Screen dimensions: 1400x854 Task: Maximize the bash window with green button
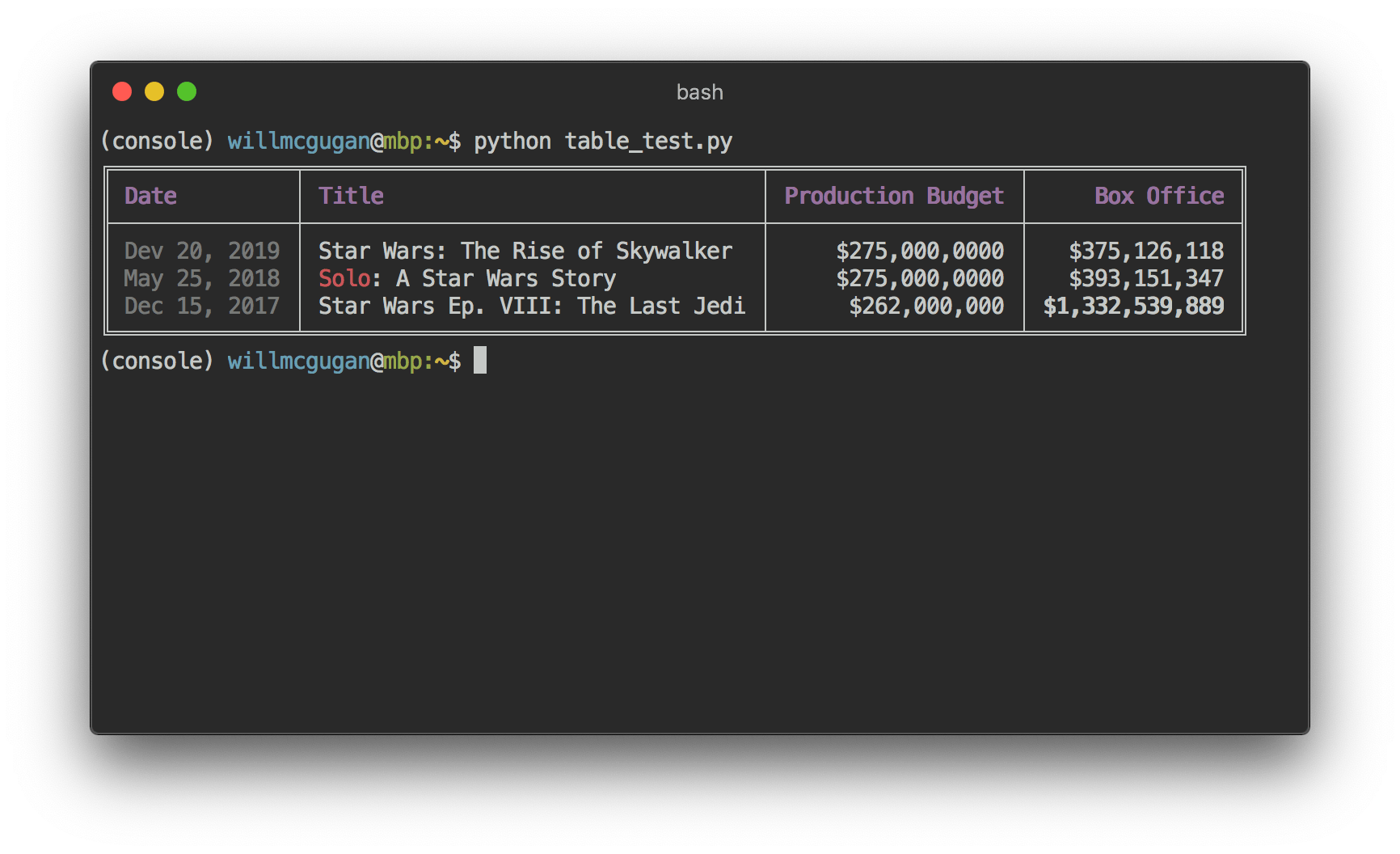[x=187, y=91]
